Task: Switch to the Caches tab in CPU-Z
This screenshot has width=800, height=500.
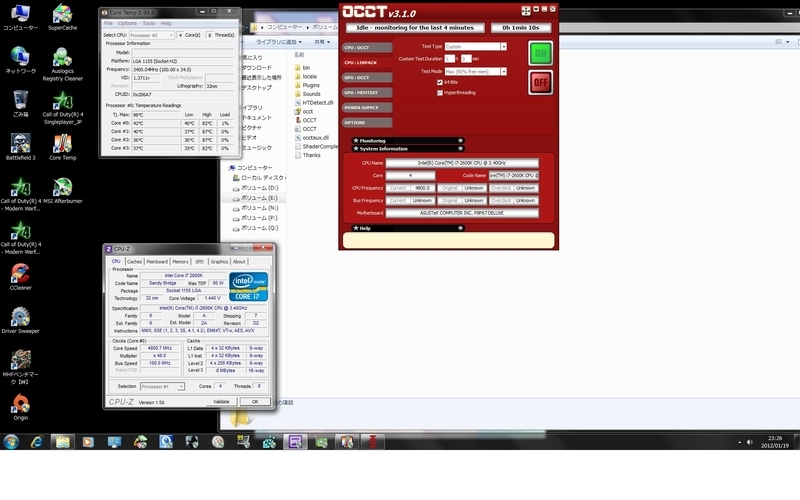Action: pyautogui.click(x=134, y=262)
